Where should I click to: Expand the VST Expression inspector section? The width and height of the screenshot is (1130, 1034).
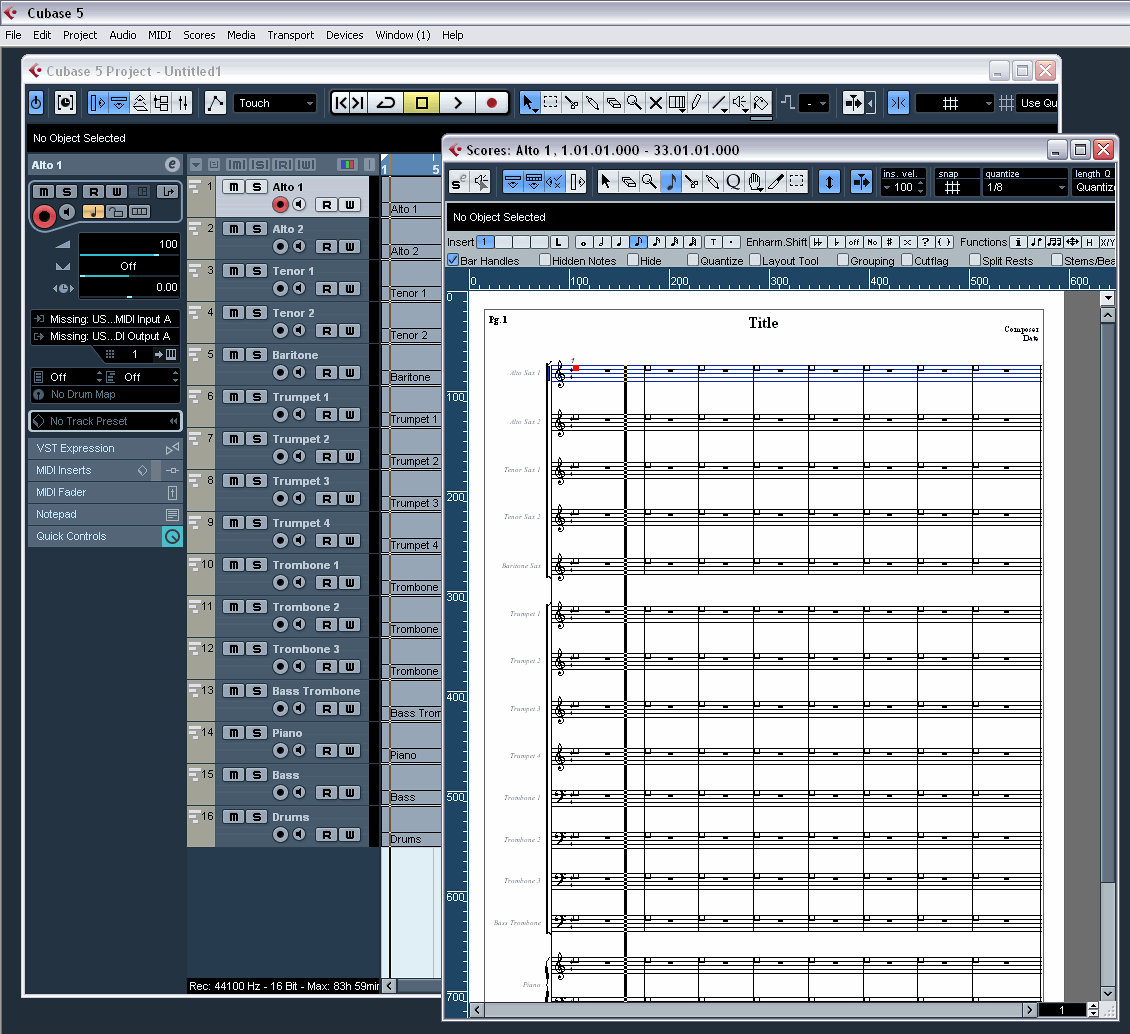105,448
